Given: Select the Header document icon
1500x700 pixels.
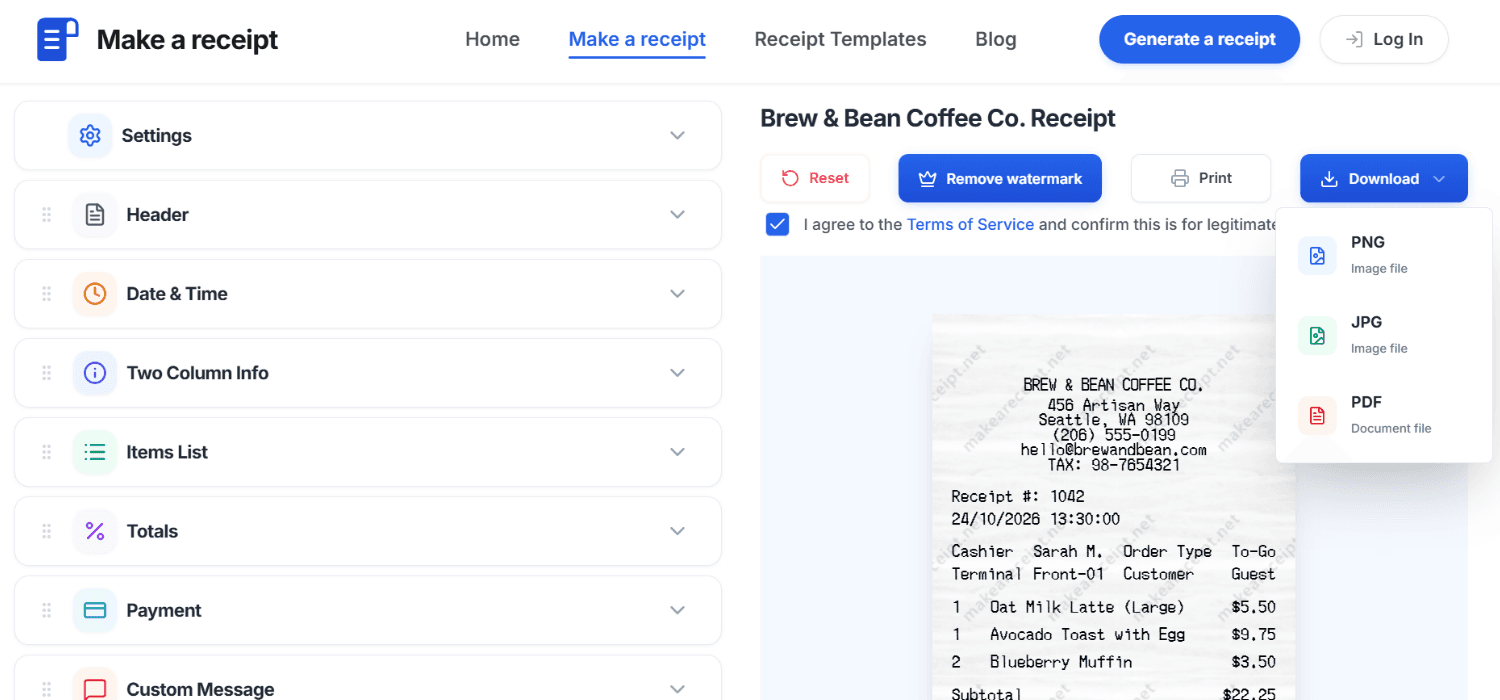Looking at the screenshot, I should (x=94, y=214).
